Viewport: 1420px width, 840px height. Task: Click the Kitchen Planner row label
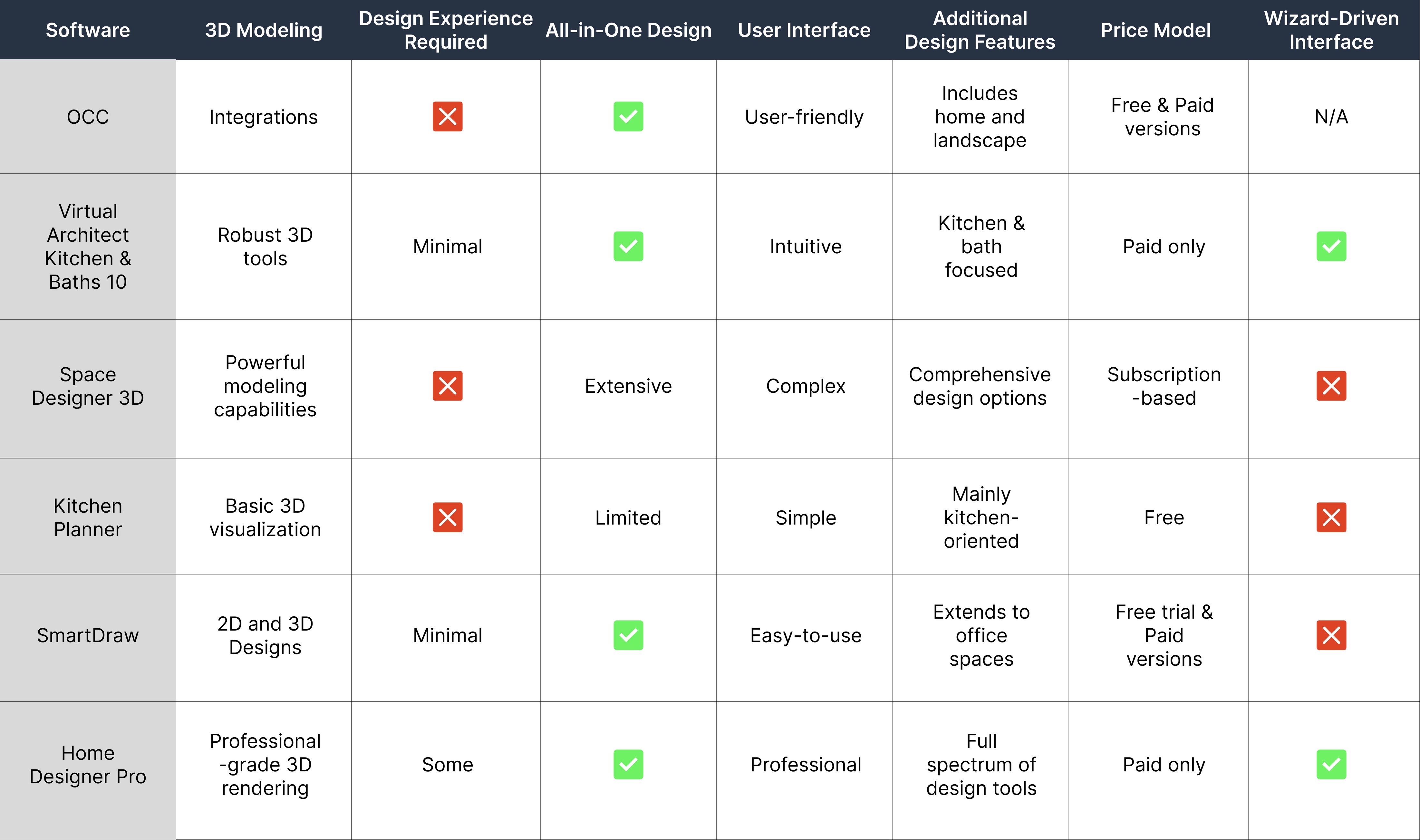click(88, 517)
